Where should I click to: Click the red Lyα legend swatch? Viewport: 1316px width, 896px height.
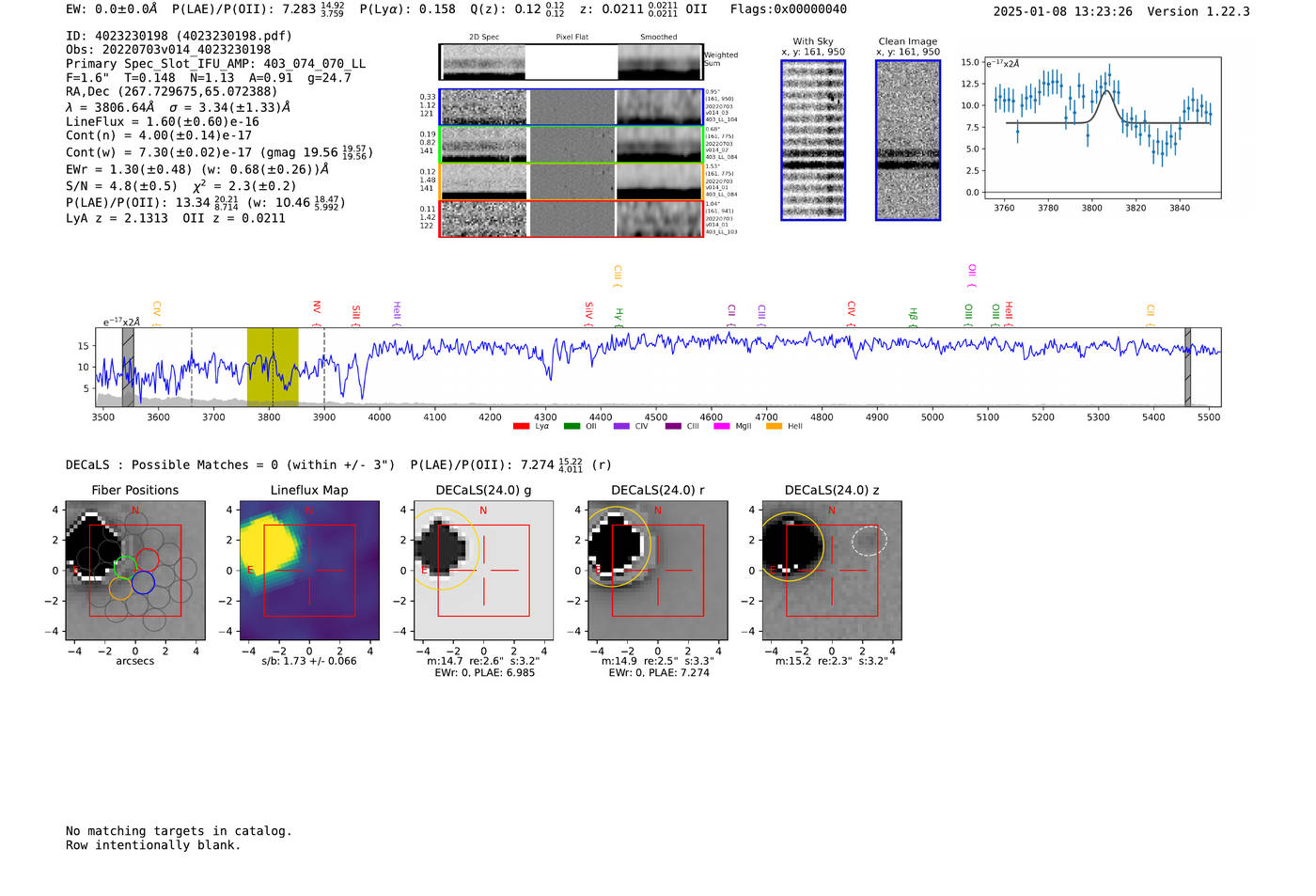[x=521, y=427]
